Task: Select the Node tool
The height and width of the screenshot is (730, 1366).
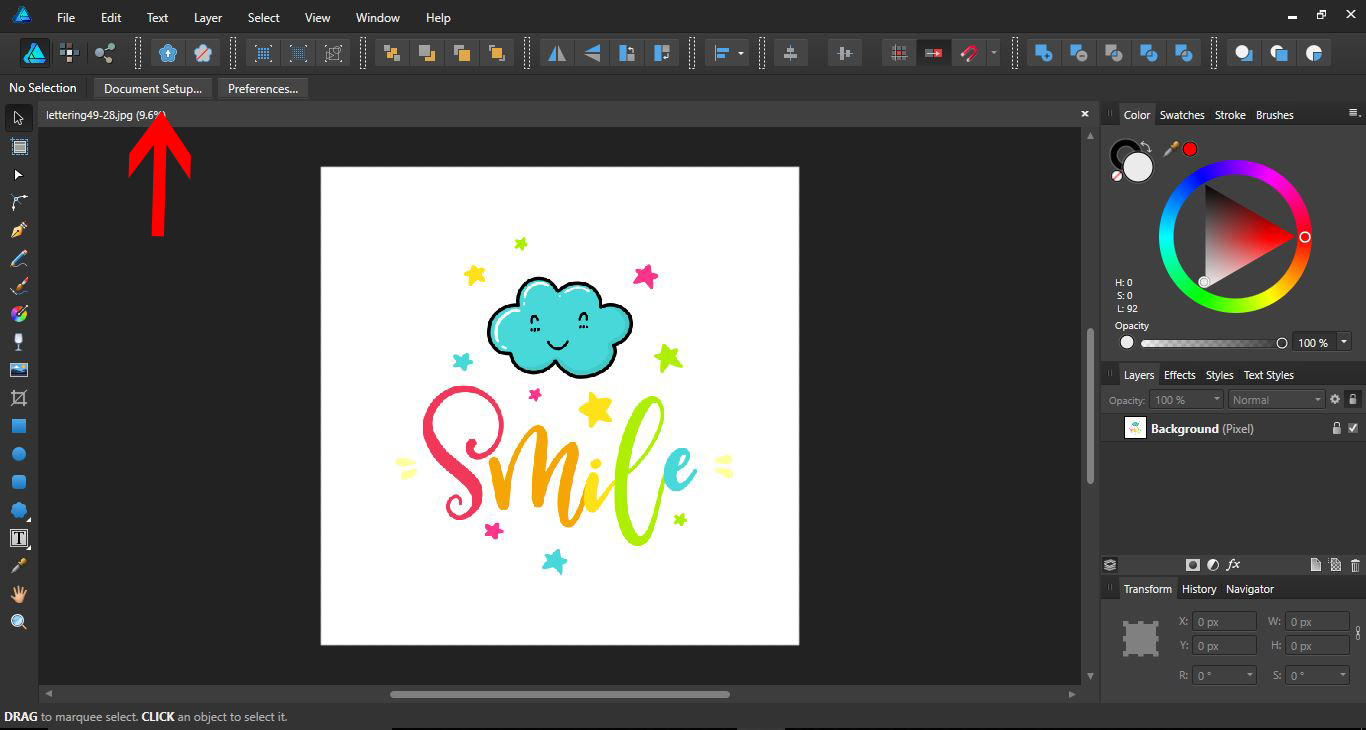Action: (x=18, y=175)
